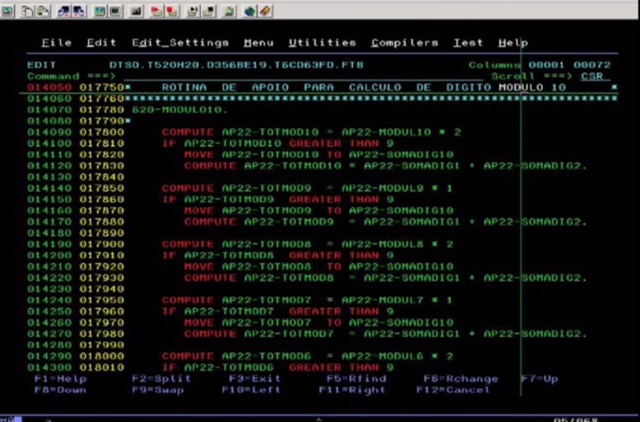This screenshot has height=422, width=640.
Task: Open the Edit_Settings menu
Action: pos(180,43)
